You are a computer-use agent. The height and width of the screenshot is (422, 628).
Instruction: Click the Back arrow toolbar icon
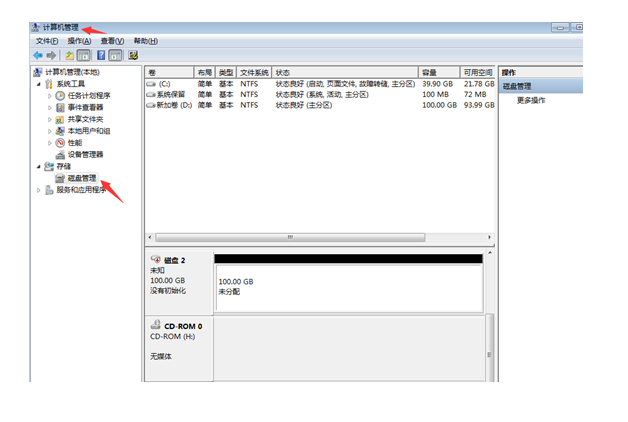click(x=38, y=55)
